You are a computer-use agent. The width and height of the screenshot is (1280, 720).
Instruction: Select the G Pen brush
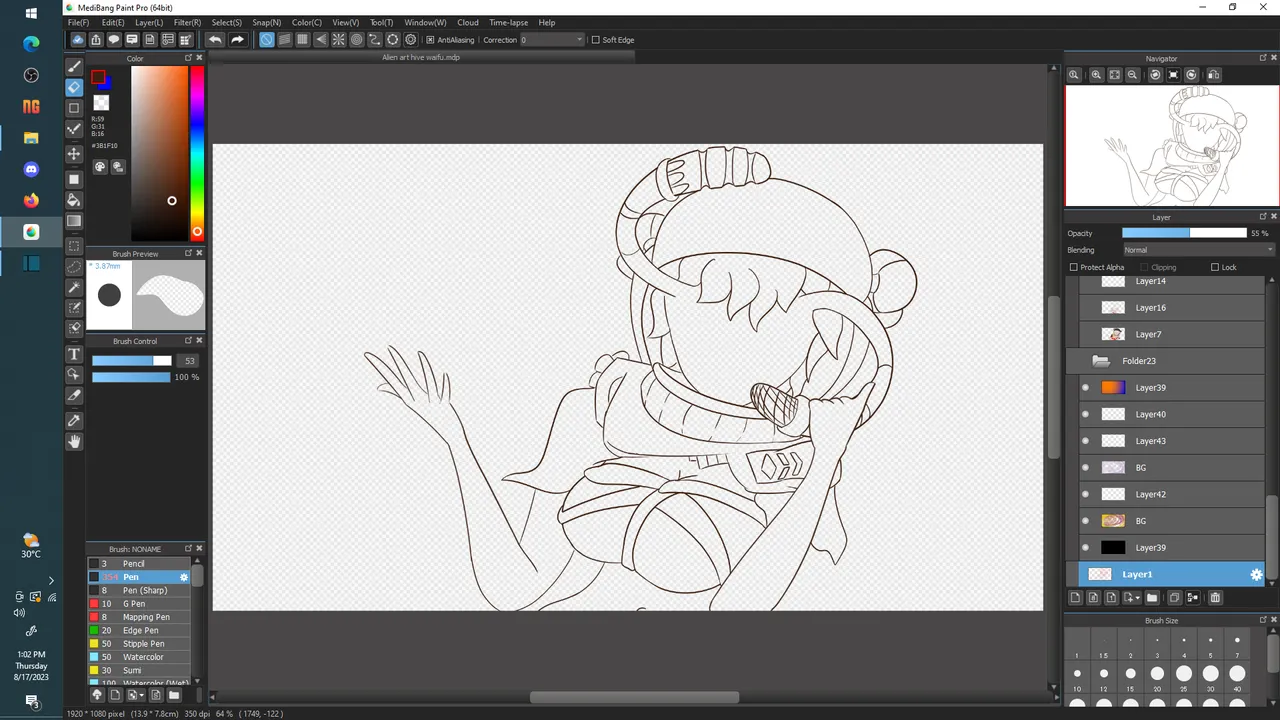134,604
